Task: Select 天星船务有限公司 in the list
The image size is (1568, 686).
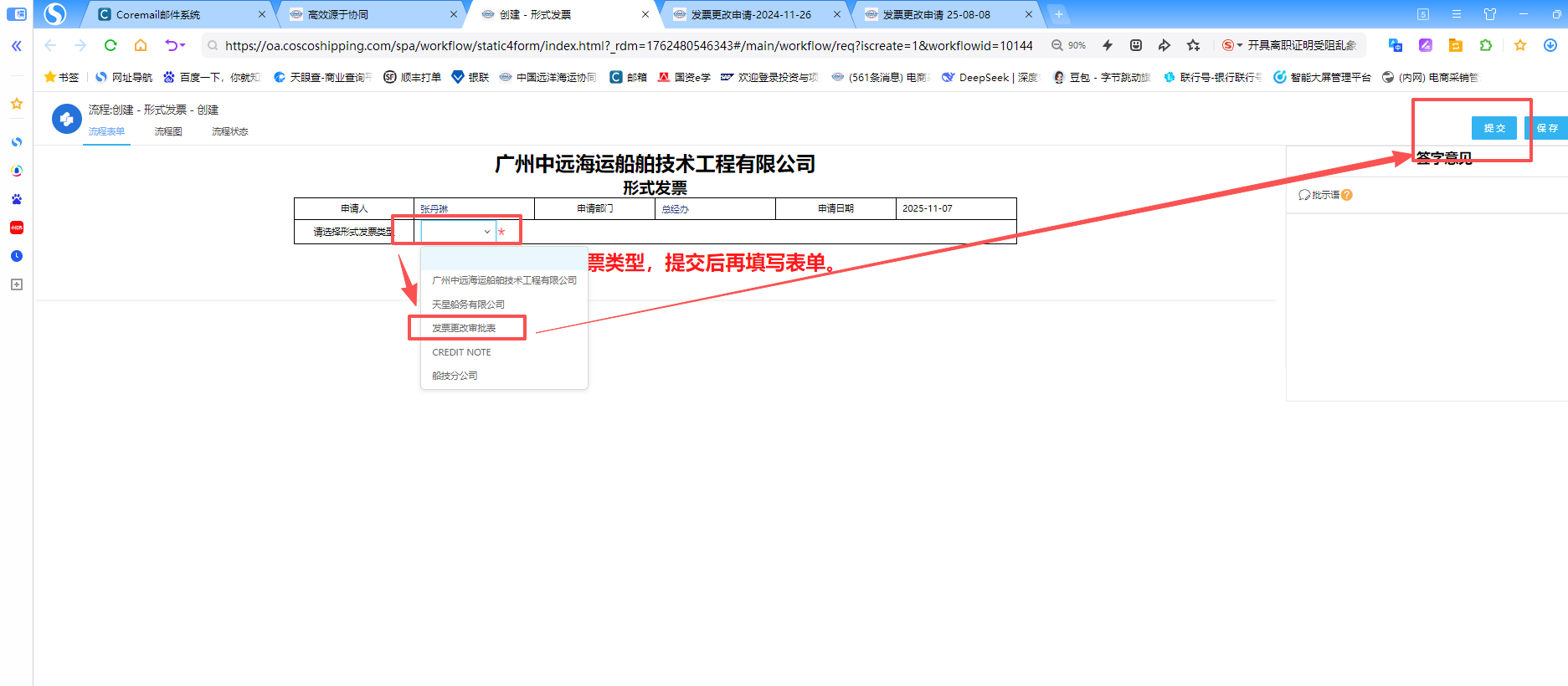Action: (x=468, y=305)
